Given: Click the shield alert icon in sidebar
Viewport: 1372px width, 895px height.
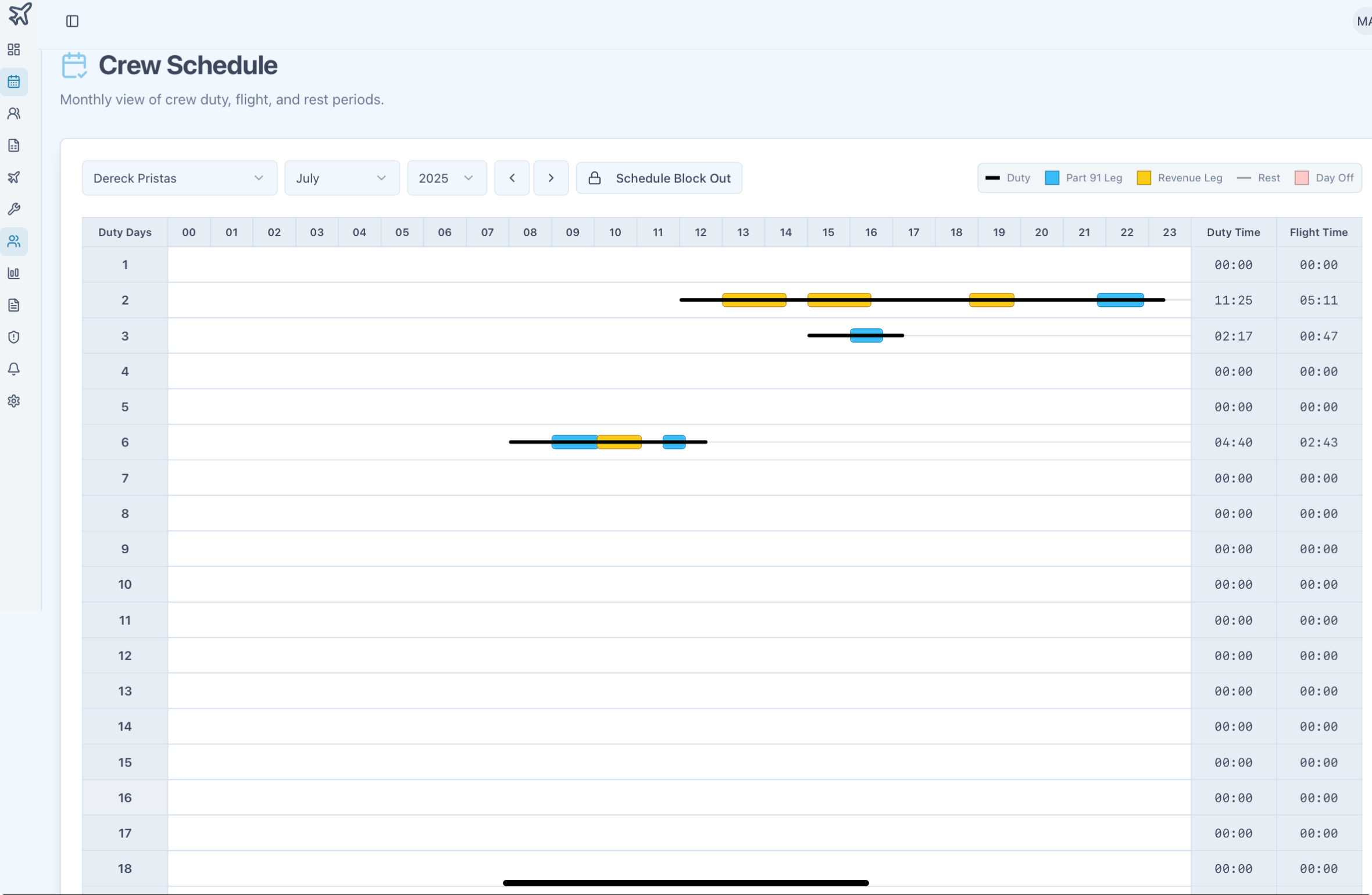Looking at the screenshot, I should (x=14, y=337).
